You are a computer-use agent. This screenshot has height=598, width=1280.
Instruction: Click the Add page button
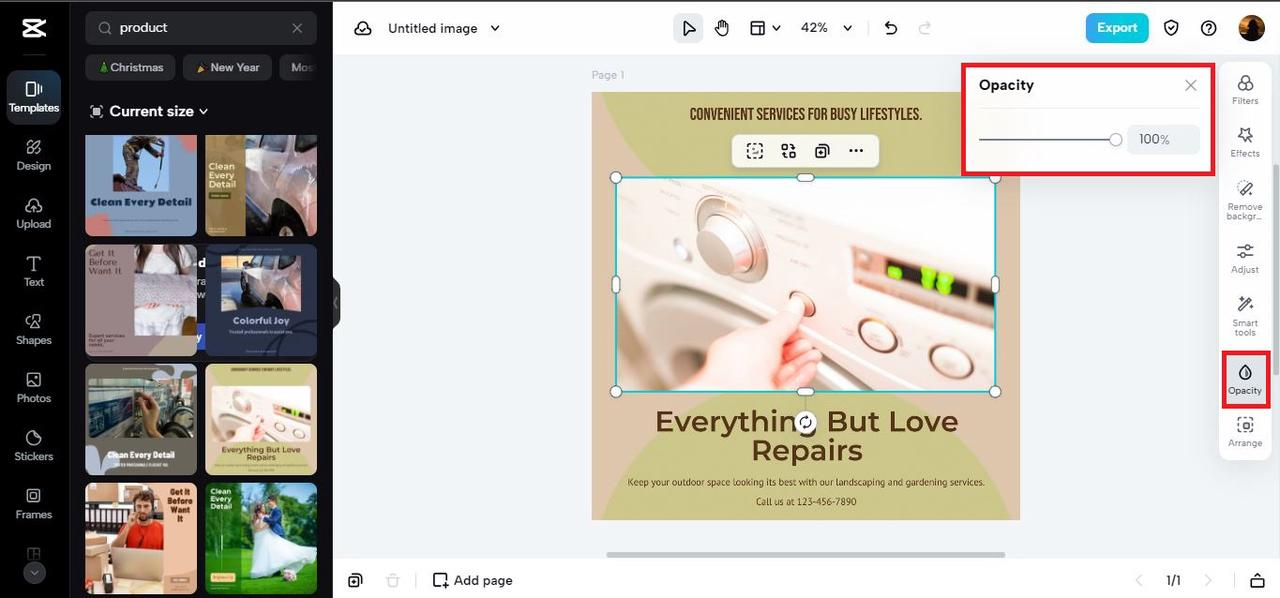(472, 580)
